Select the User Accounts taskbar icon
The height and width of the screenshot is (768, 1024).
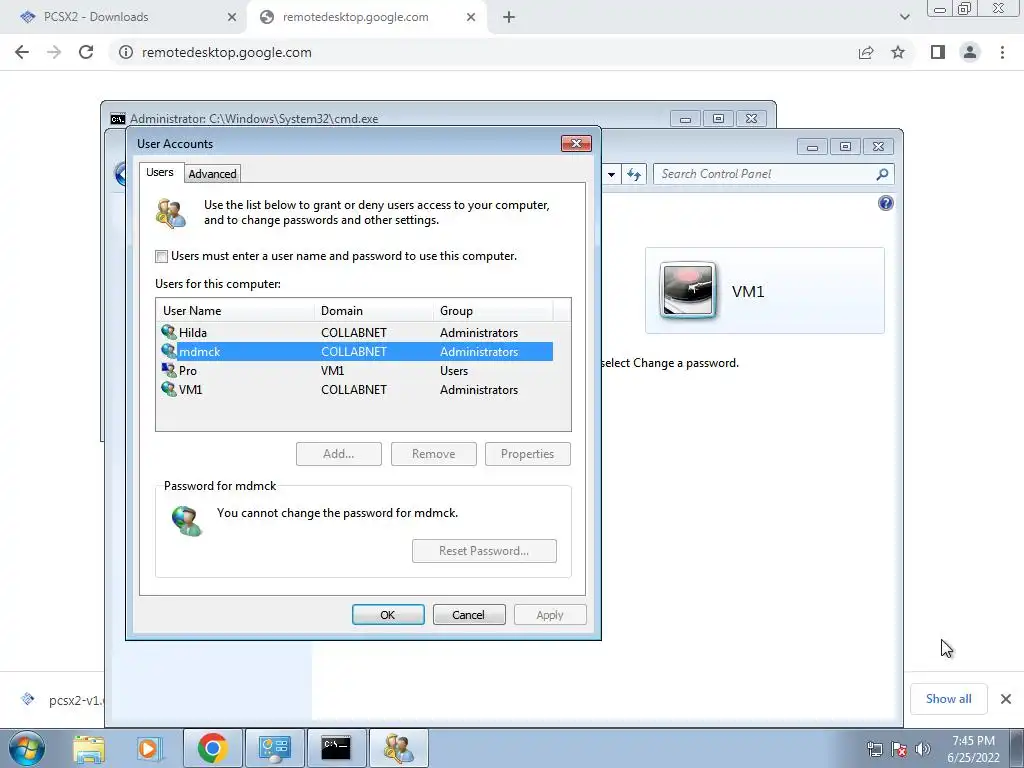point(398,748)
